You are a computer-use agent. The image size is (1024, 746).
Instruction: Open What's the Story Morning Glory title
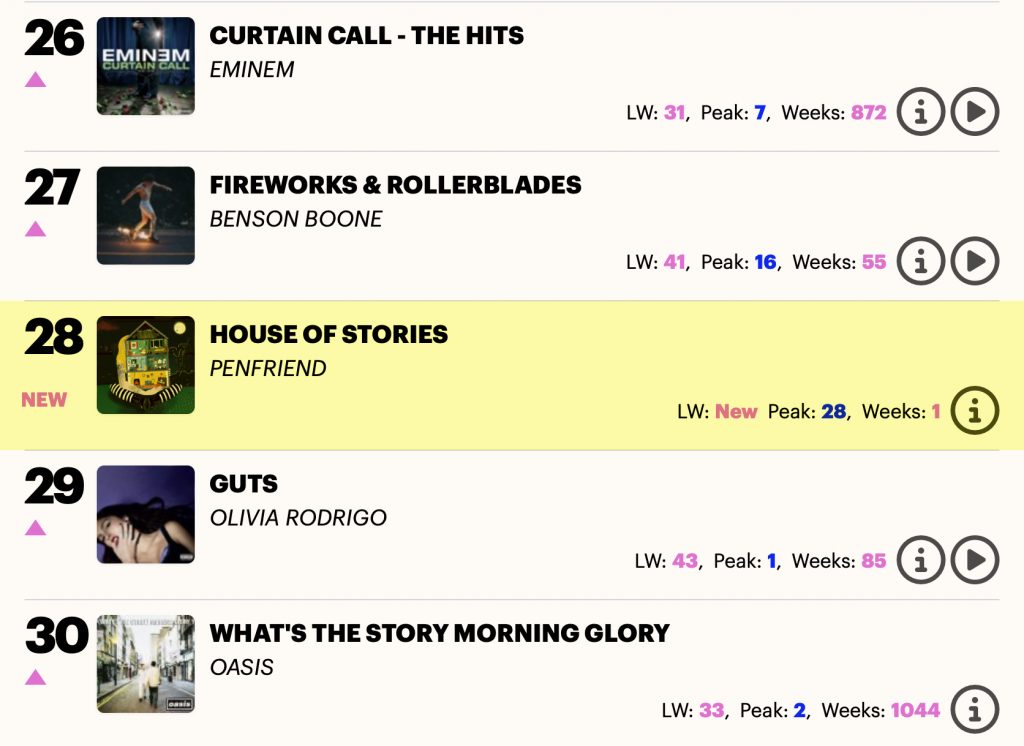coord(440,633)
